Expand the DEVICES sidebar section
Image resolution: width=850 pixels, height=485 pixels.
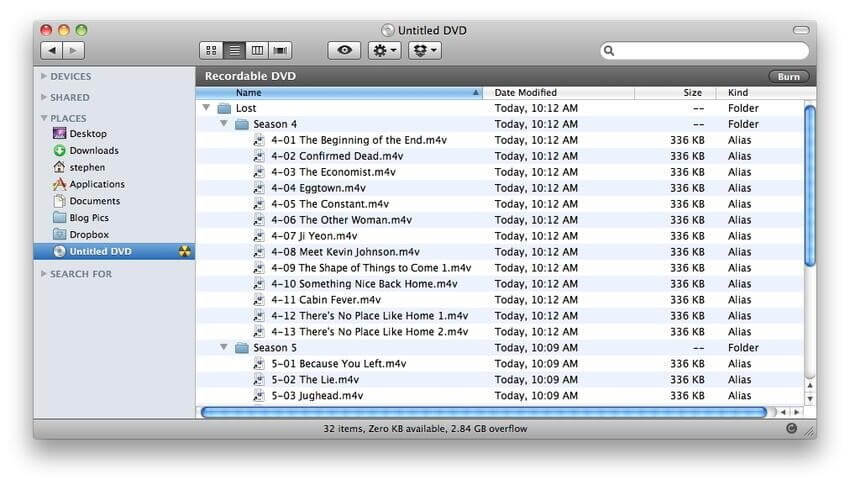[x=44, y=76]
